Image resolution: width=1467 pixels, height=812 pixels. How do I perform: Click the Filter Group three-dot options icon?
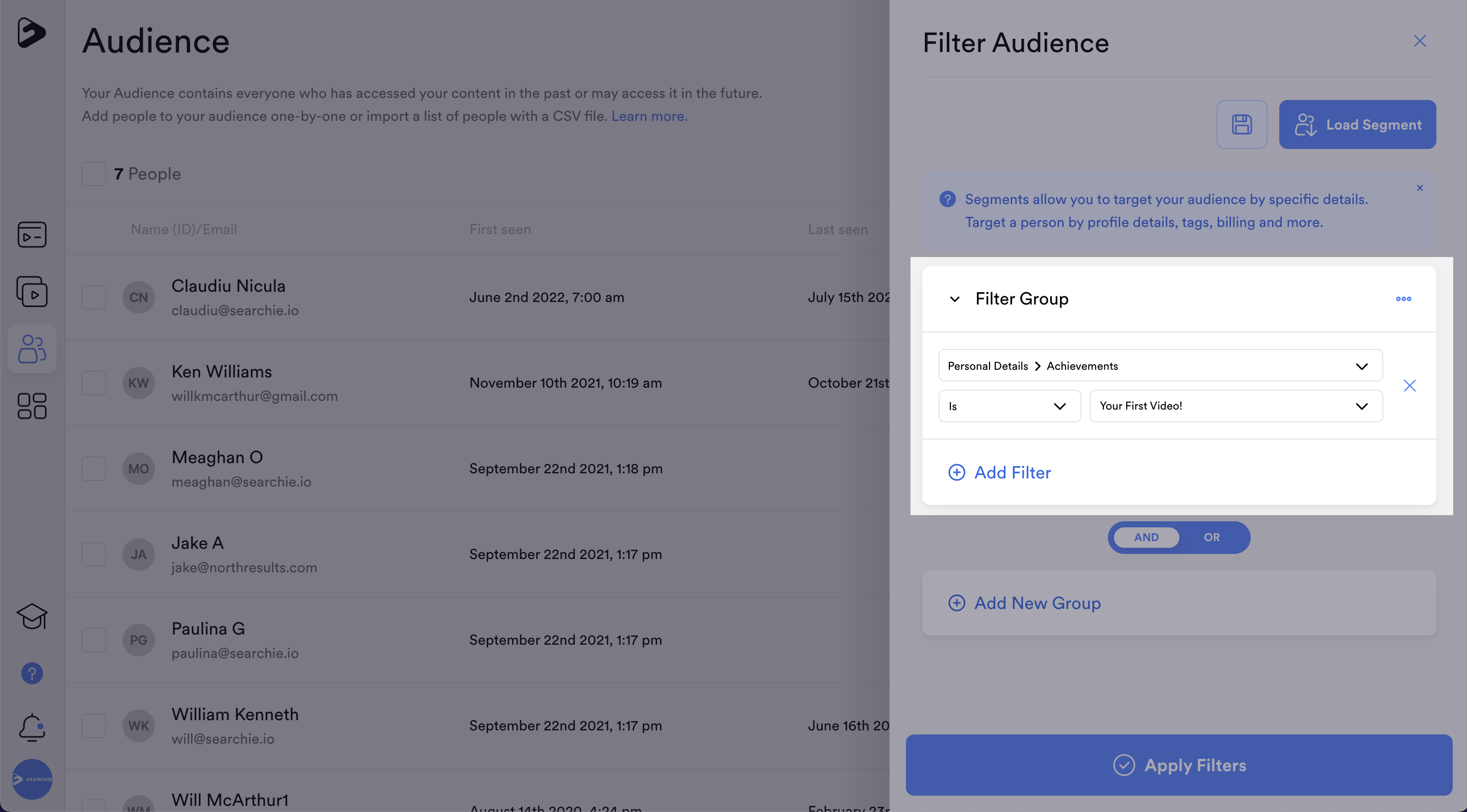1403,299
